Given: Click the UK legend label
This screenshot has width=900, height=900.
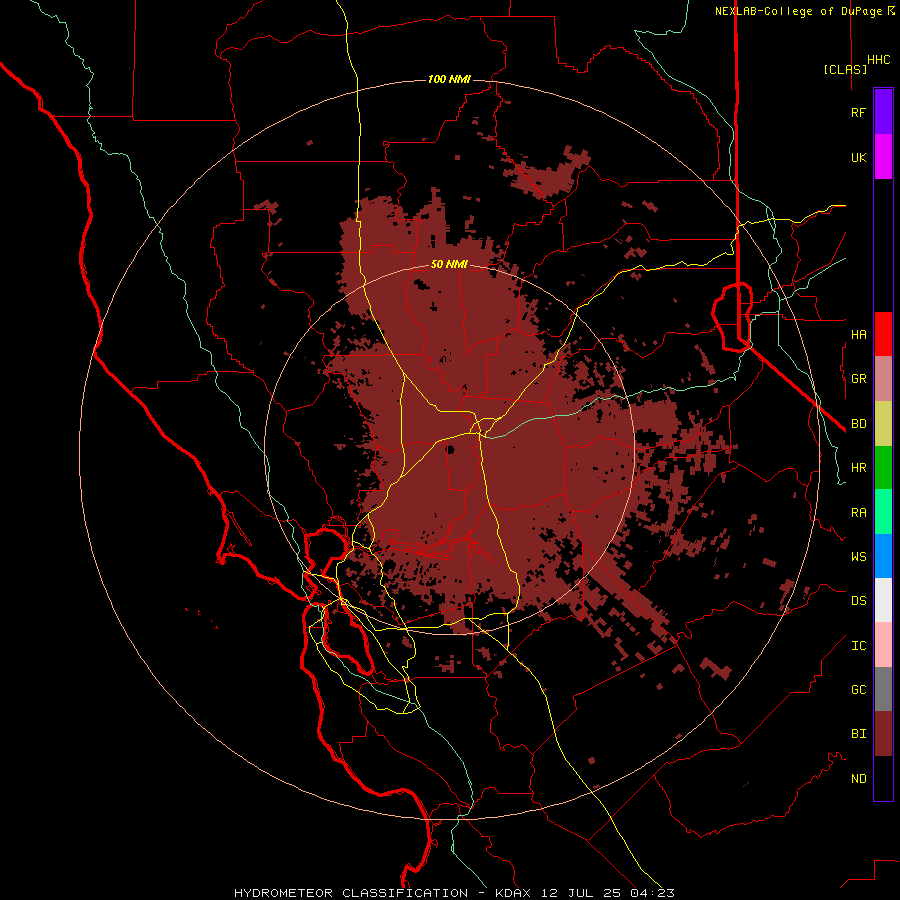Looking at the screenshot, I should (858, 157).
